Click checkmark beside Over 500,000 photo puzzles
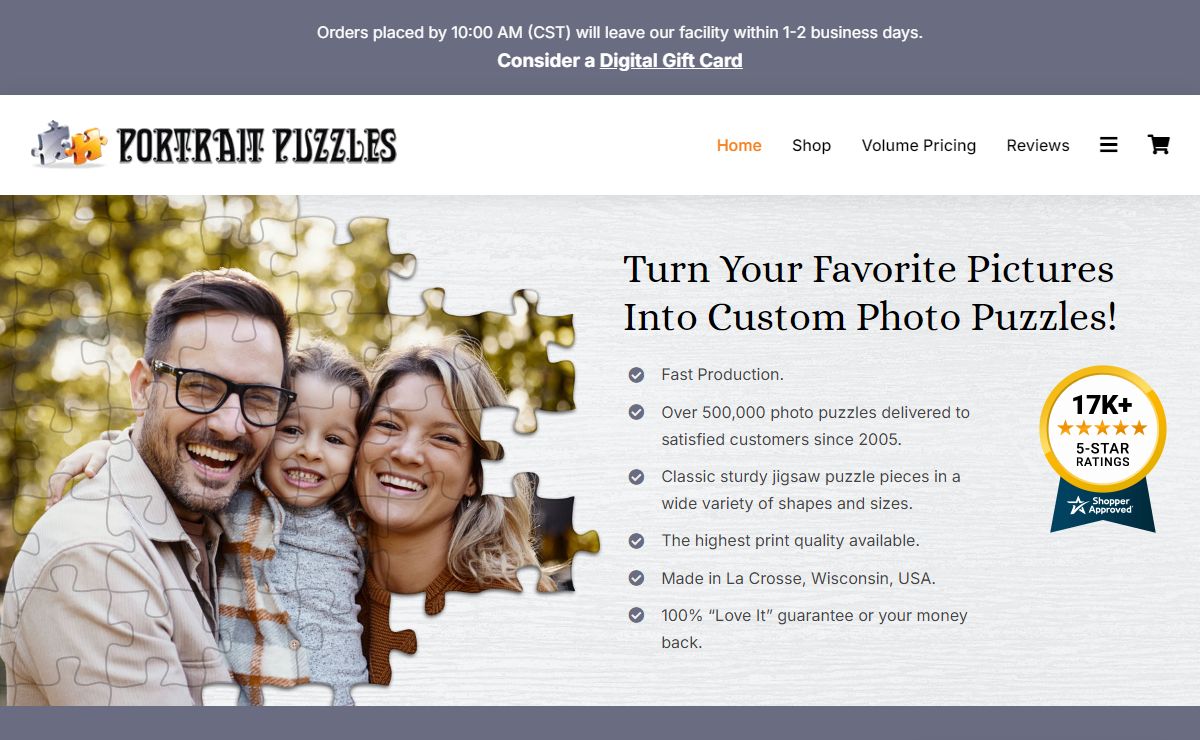 pos(636,412)
